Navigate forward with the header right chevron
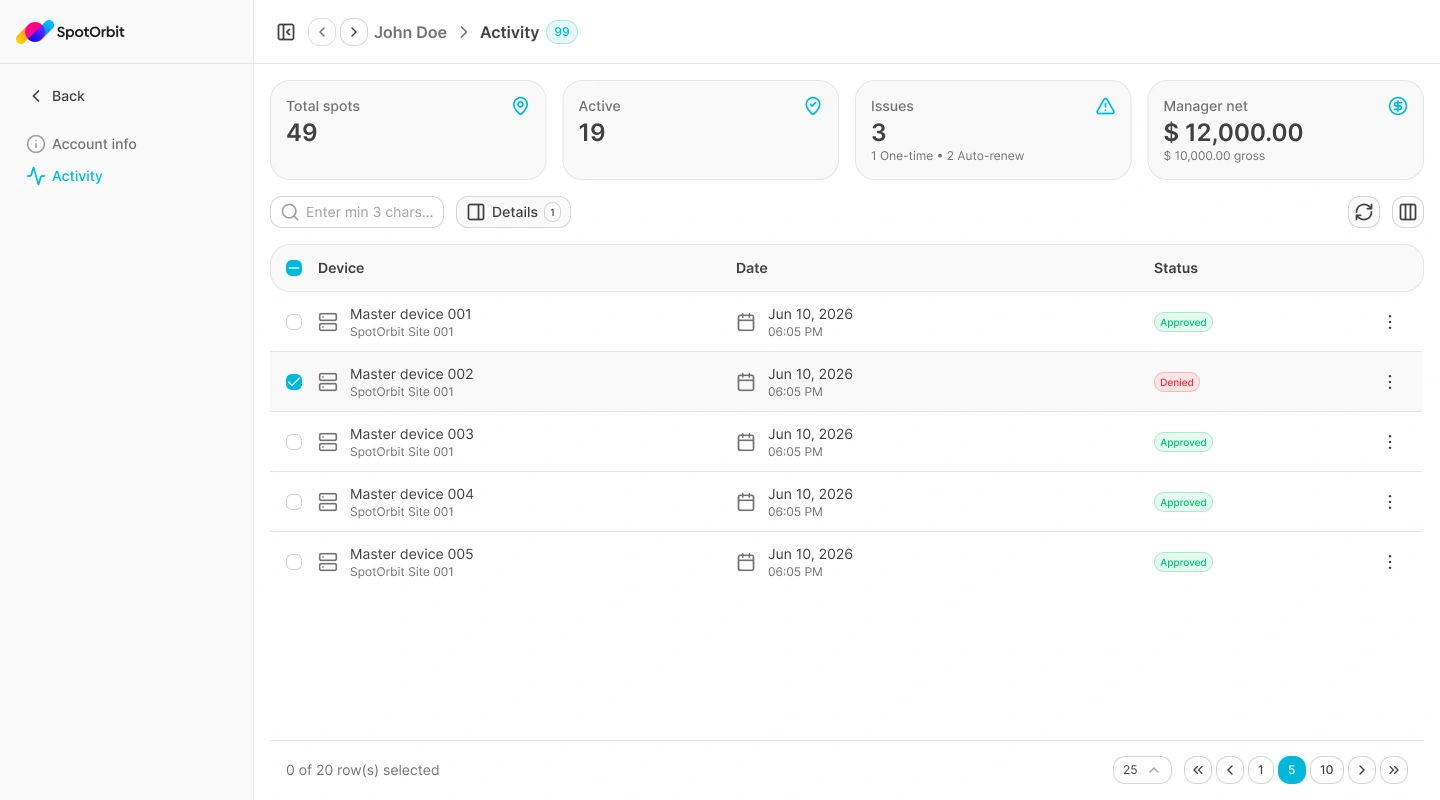The width and height of the screenshot is (1440, 800). 354,32
